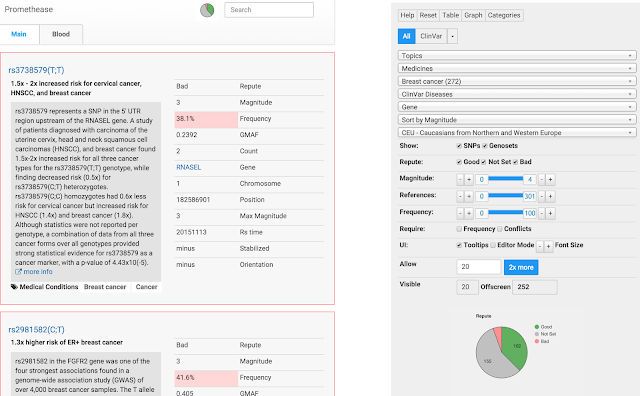Open the CEU population dropdown
The width and height of the screenshot is (640, 396).
[517, 133]
